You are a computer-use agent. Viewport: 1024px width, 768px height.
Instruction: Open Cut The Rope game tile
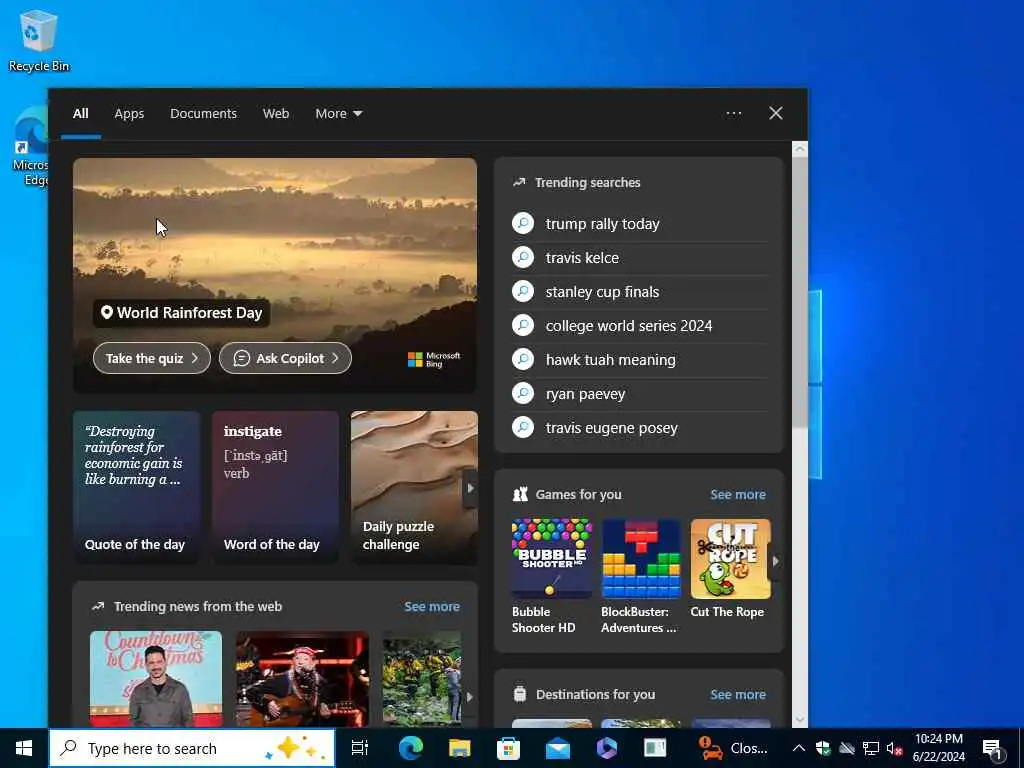click(730, 568)
